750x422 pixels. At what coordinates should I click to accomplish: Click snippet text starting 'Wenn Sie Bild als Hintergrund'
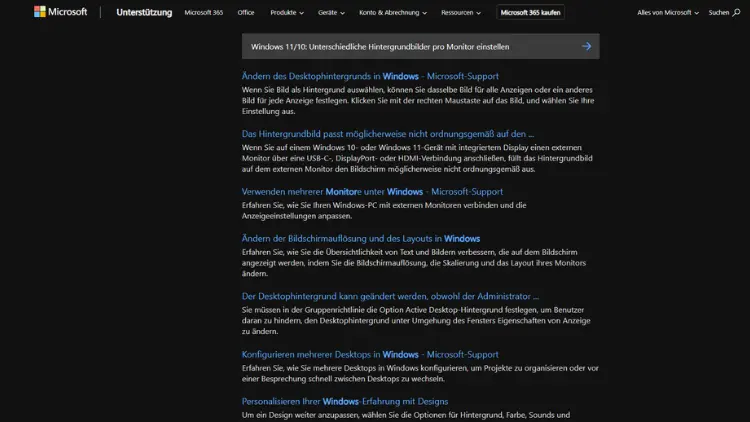418,100
